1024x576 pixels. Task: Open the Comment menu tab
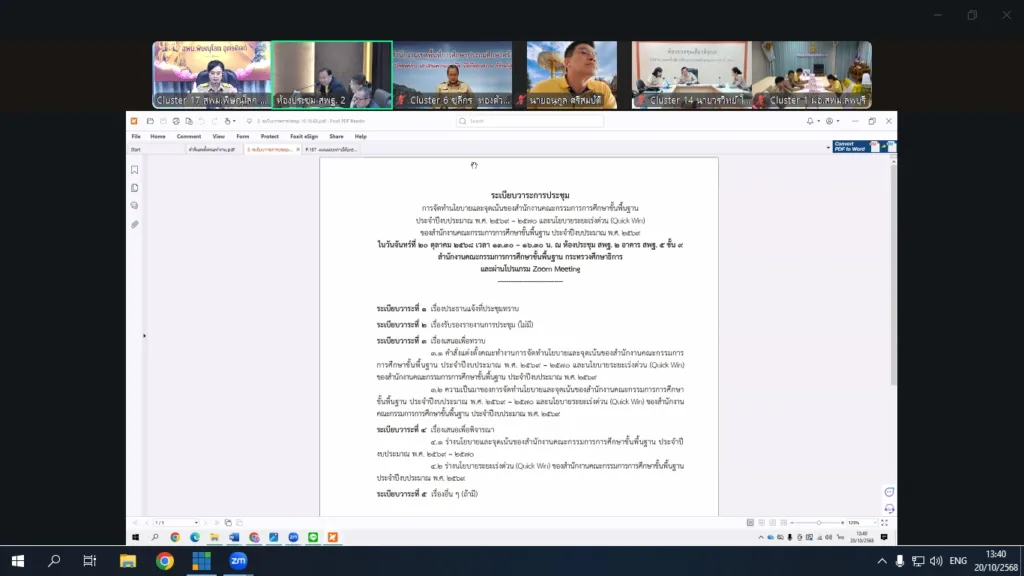coord(189,136)
